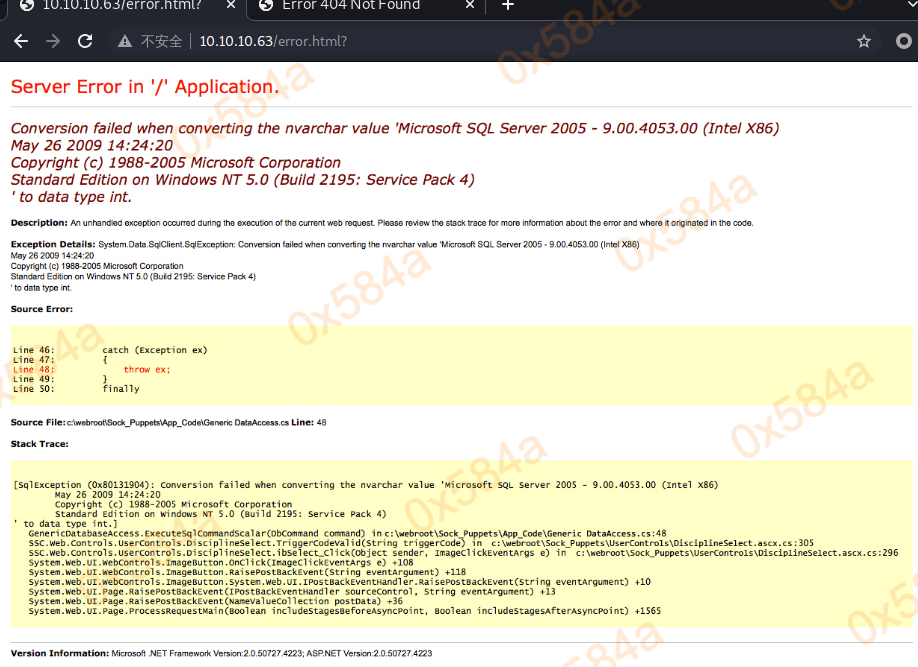Click the "Exception Details:" label

pyautogui.click(x=53, y=244)
